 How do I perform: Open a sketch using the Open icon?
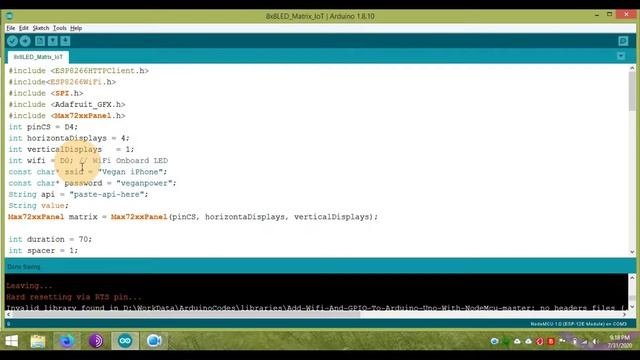[53, 41]
